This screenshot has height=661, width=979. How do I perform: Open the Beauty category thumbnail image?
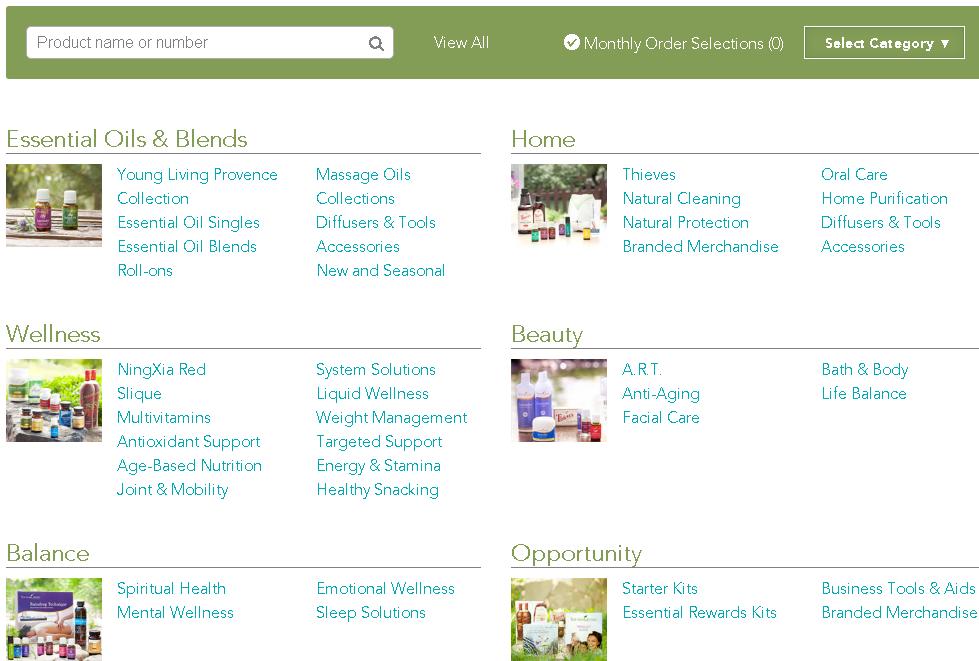[x=559, y=400]
